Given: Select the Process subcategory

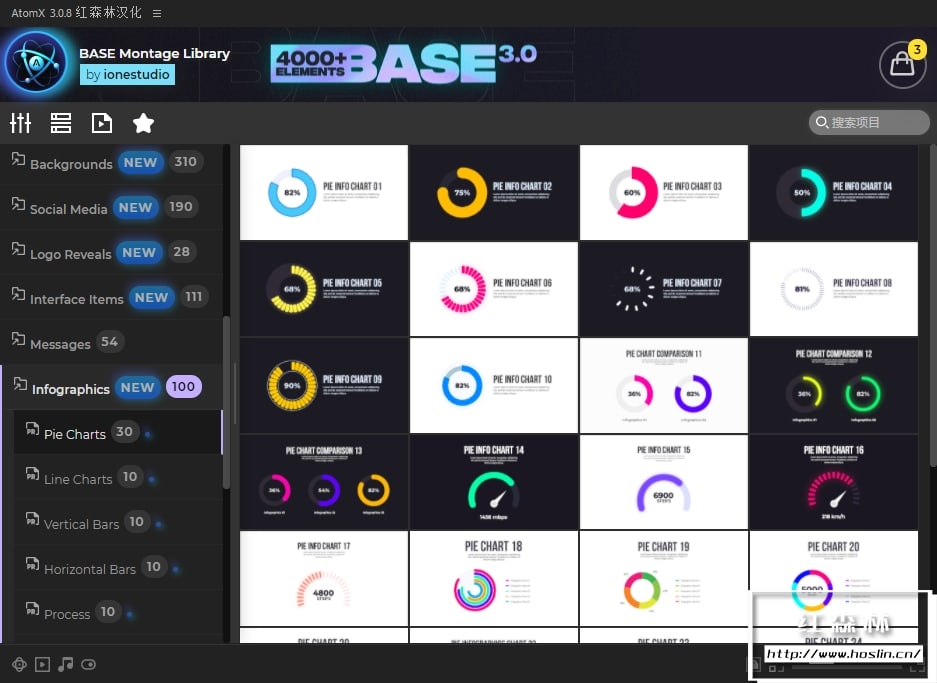Looking at the screenshot, I should click(x=118, y=613).
